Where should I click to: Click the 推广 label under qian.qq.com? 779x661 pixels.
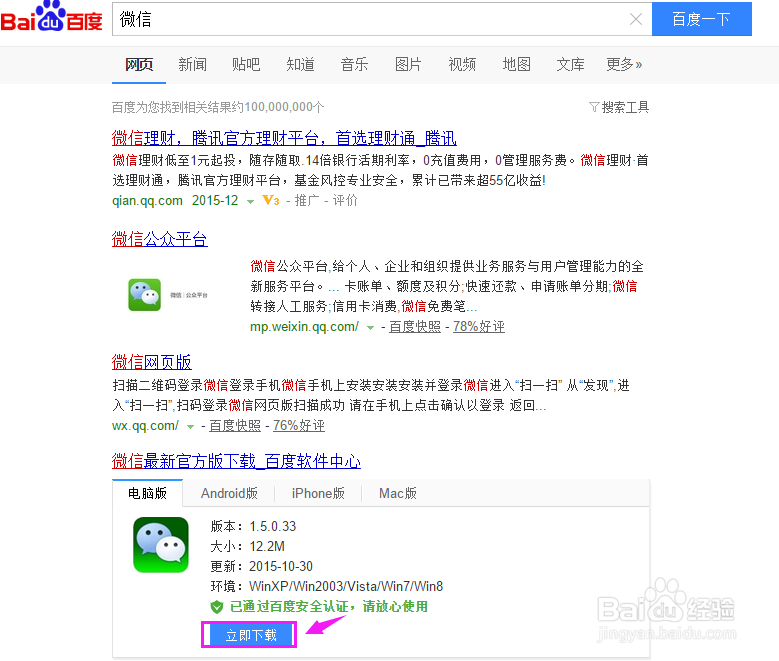tap(307, 201)
